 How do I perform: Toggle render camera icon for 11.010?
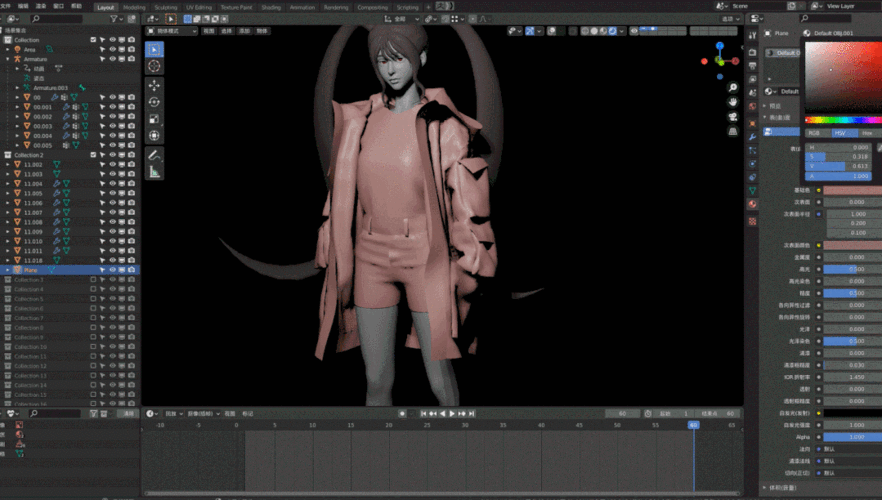(132, 241)
